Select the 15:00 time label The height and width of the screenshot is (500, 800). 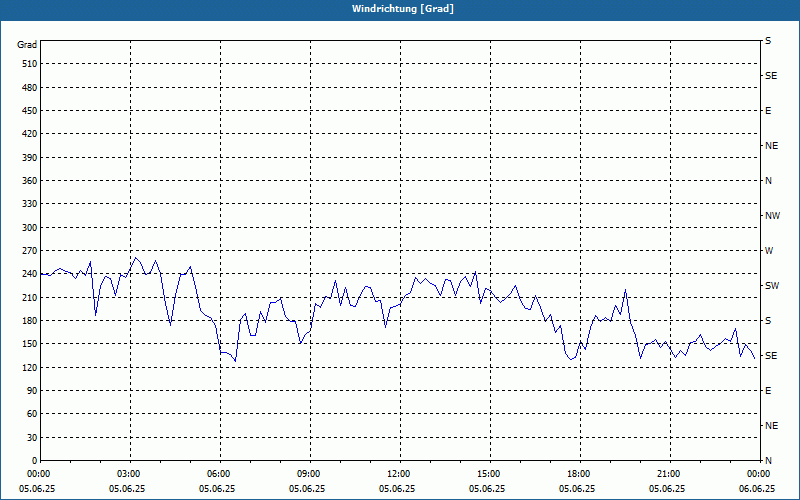[488, 474]
